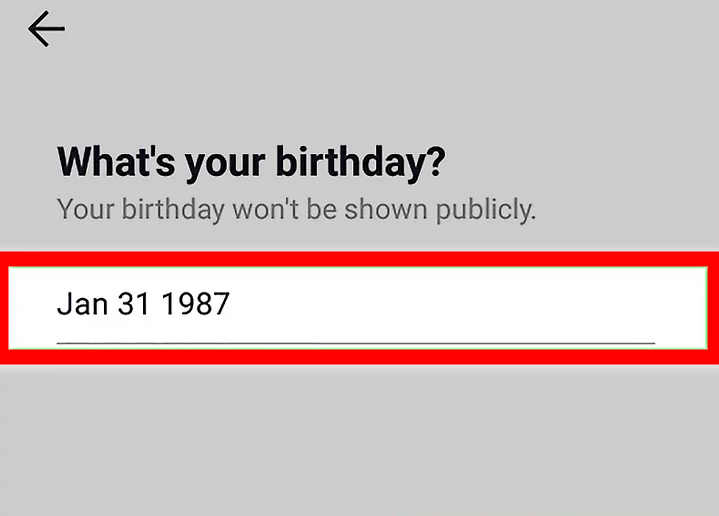Screen dimensions: 719x516
Task: Click the word "your" in the heading
Action: click(x=219, y=163)
